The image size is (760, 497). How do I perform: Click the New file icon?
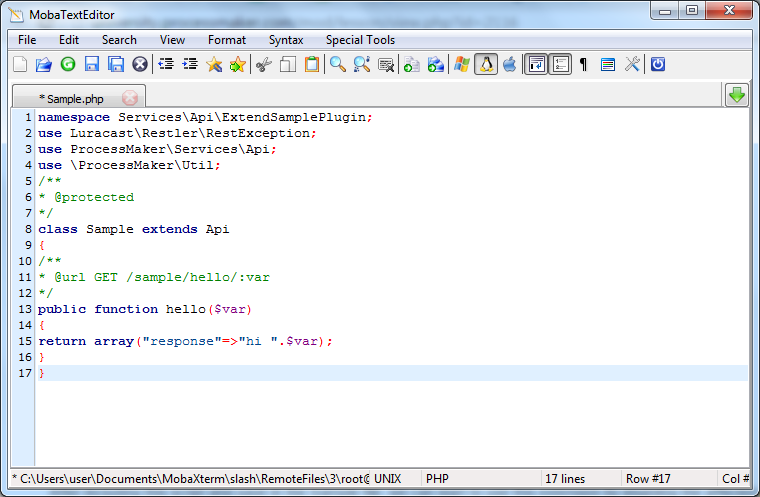click(20, 65)
